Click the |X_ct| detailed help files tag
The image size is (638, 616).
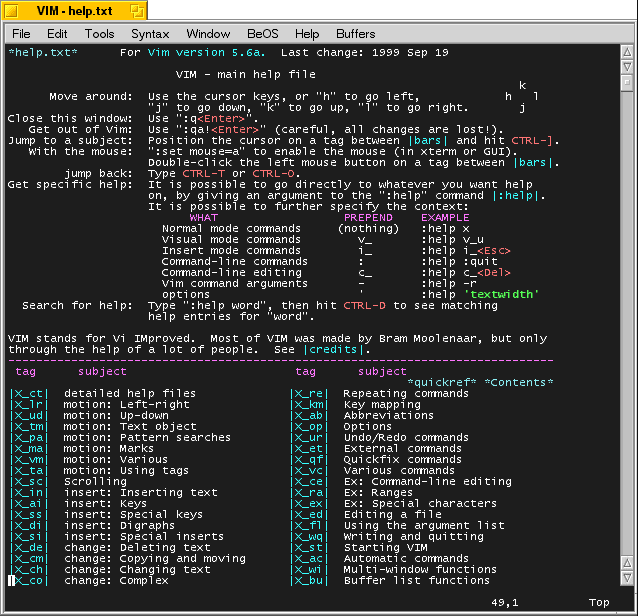[29, 393]
